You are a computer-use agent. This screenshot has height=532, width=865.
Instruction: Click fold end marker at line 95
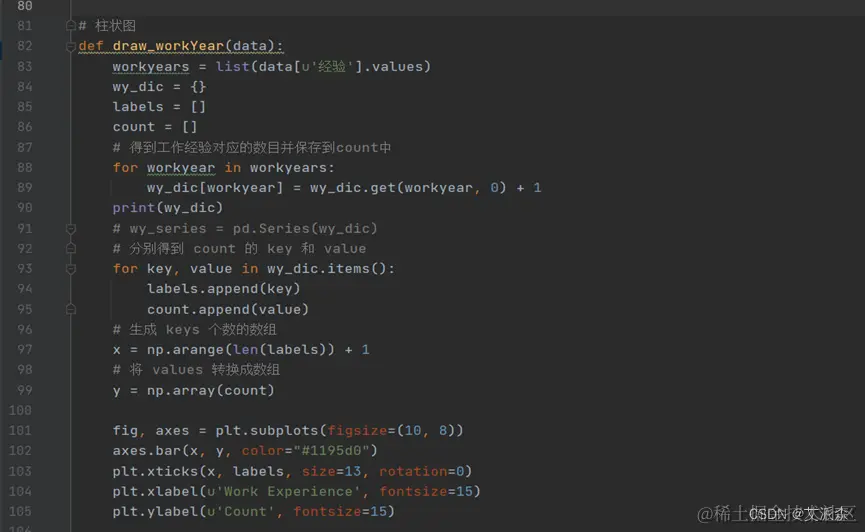(71, 310)
